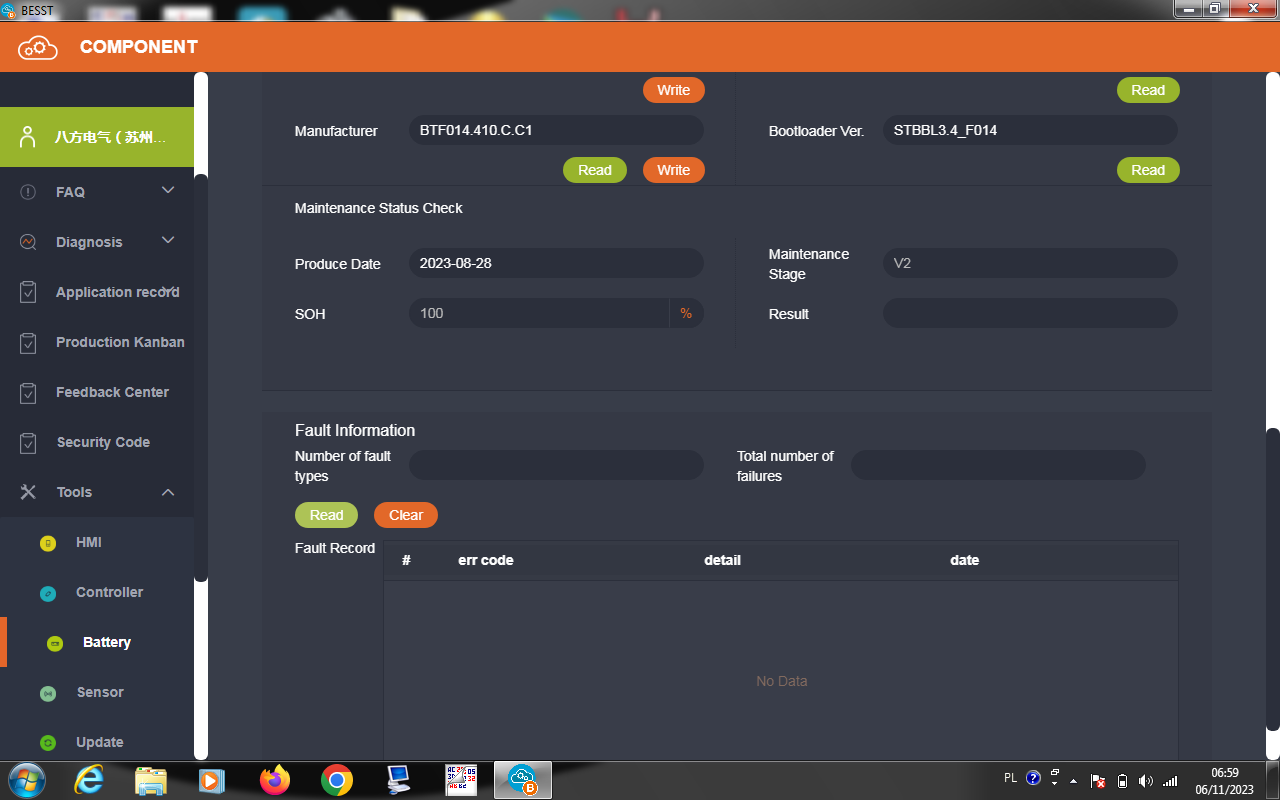1280x800 pixels.
Task: Click Write below the Manufacturer field
Action: coord(674,170)
